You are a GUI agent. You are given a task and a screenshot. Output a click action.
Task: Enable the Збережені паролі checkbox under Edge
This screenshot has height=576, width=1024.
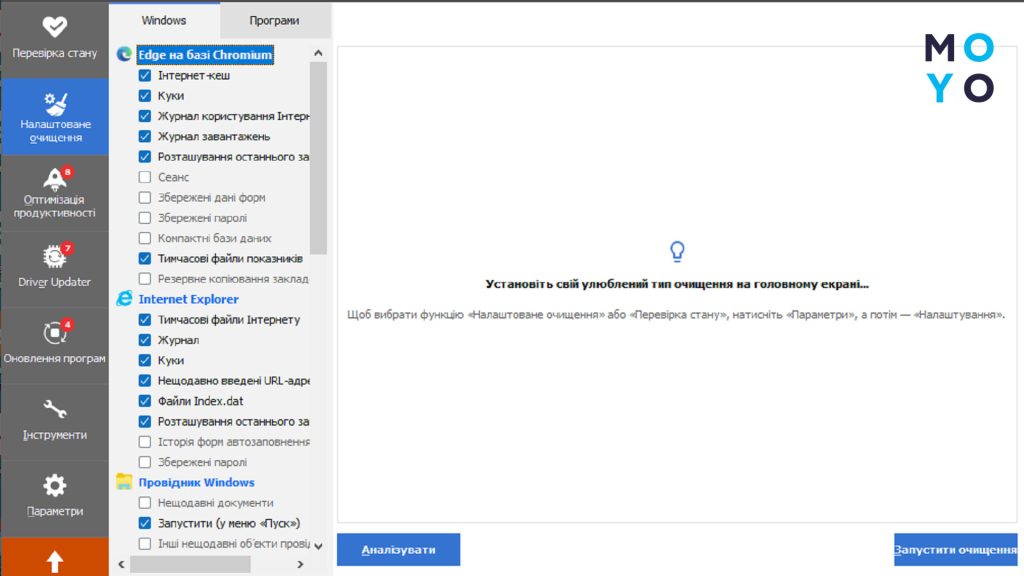point(145,218)
